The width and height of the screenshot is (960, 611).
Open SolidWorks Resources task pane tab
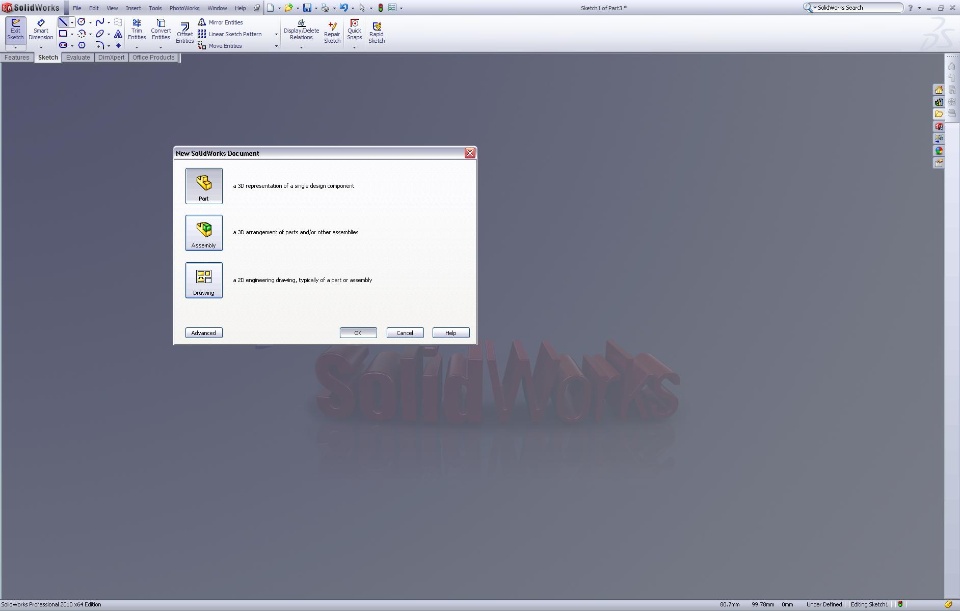939,90
